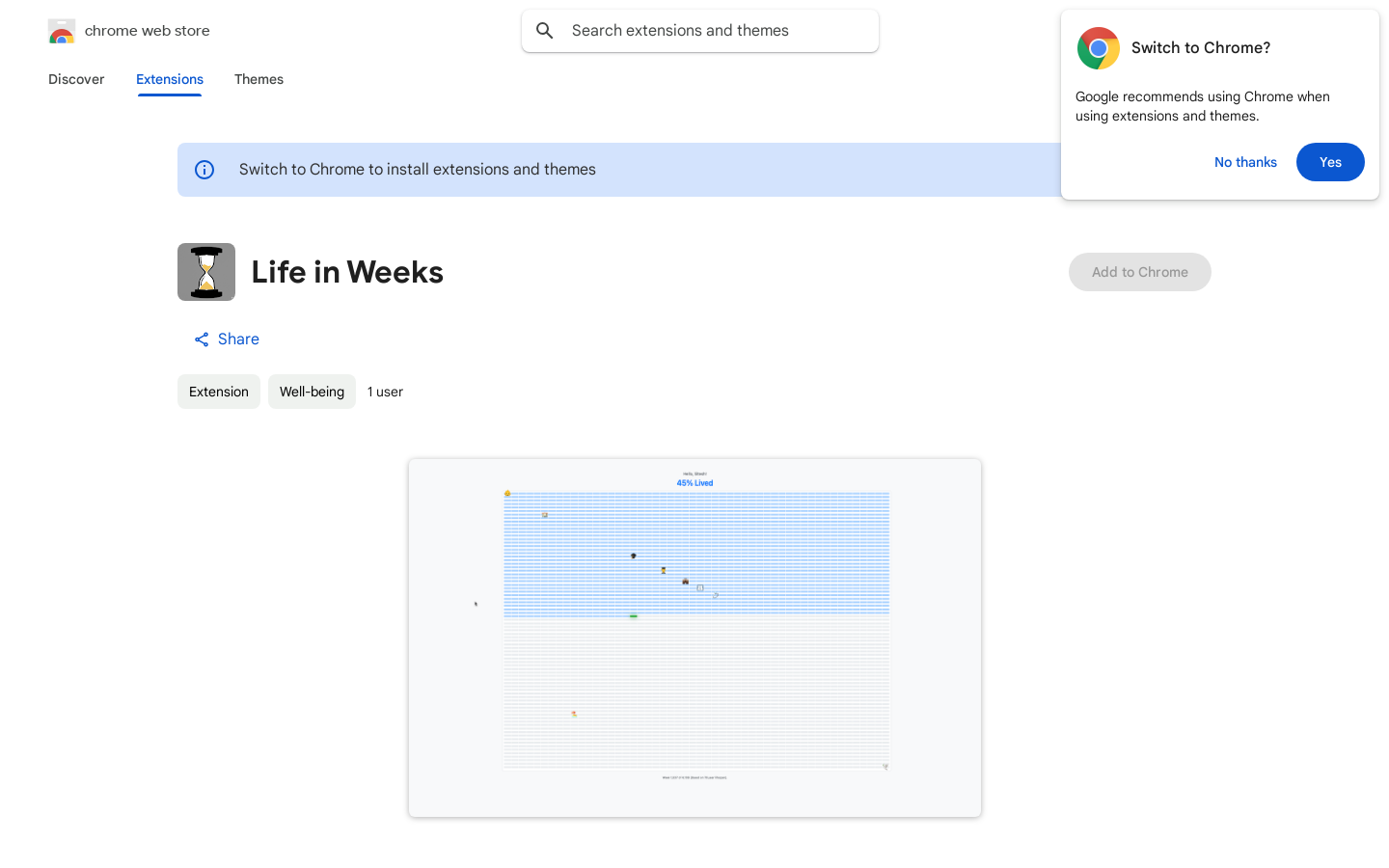The image size is (1389, 868).
Task: Click the Add to Chrome button
Action: point(1140,272)
